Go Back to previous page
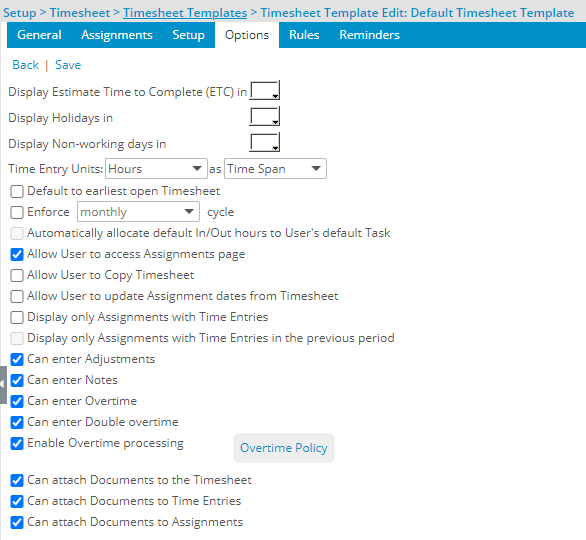This screenshot has width=586, height=540. (x=25, y=65)
